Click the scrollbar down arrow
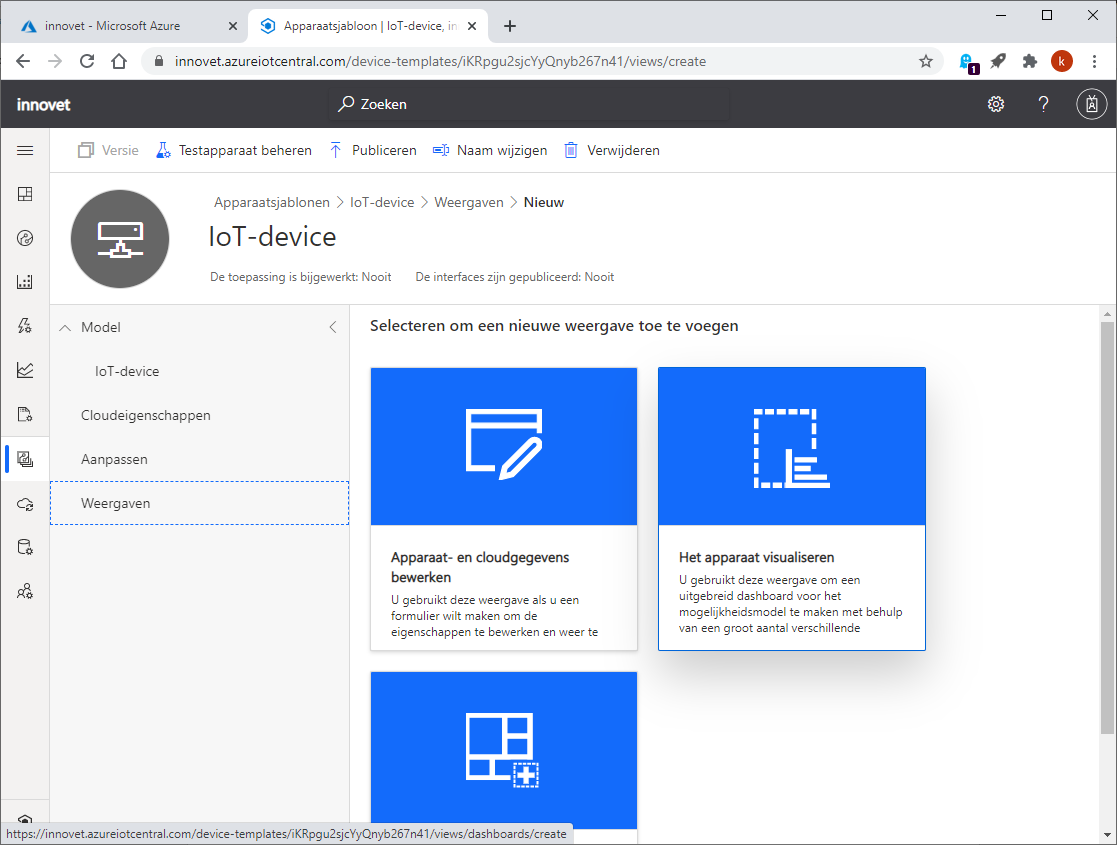Screen dimensions: 1117x845 [x=1107, y=834]
